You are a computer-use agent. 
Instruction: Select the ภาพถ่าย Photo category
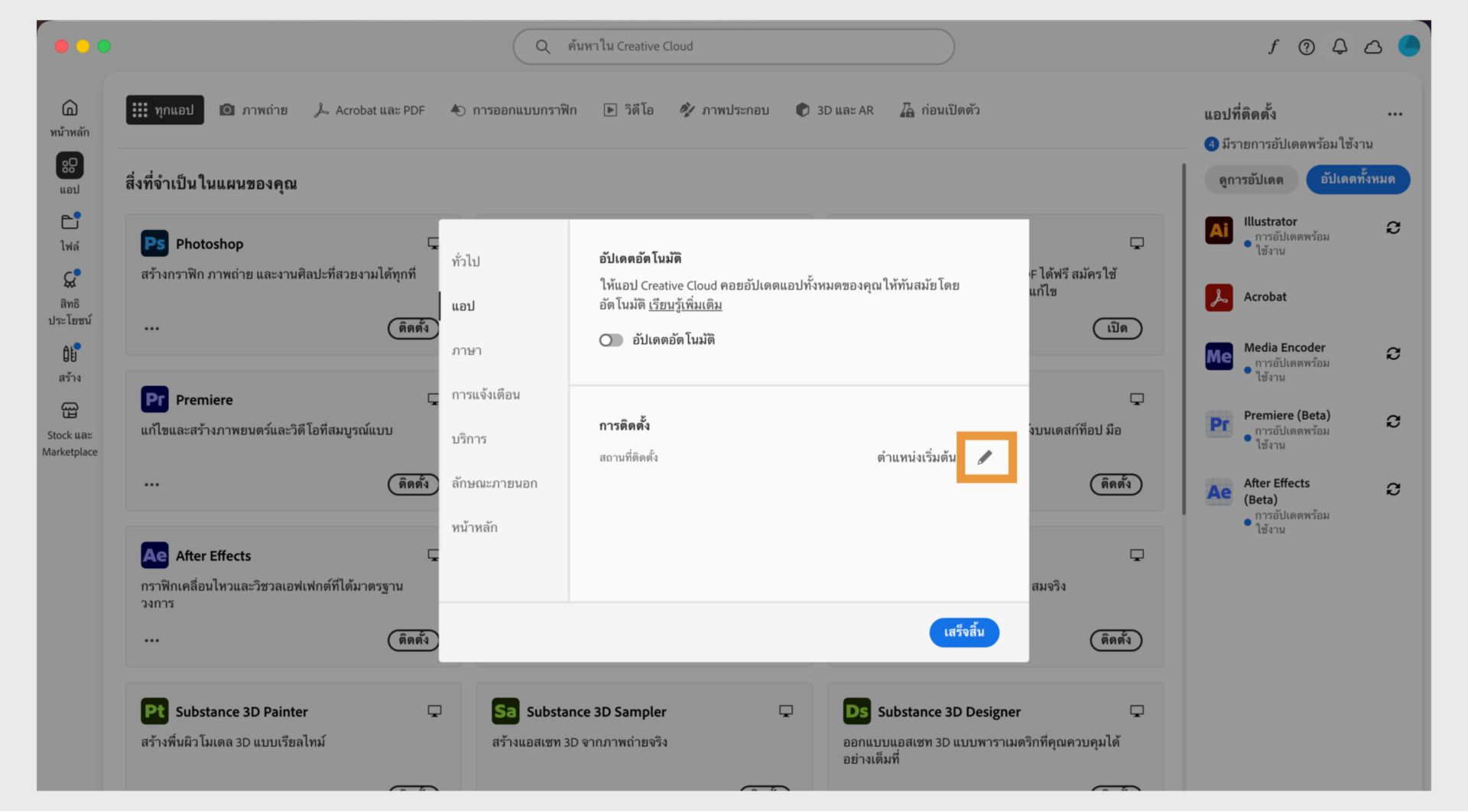(x=254, y=110)
